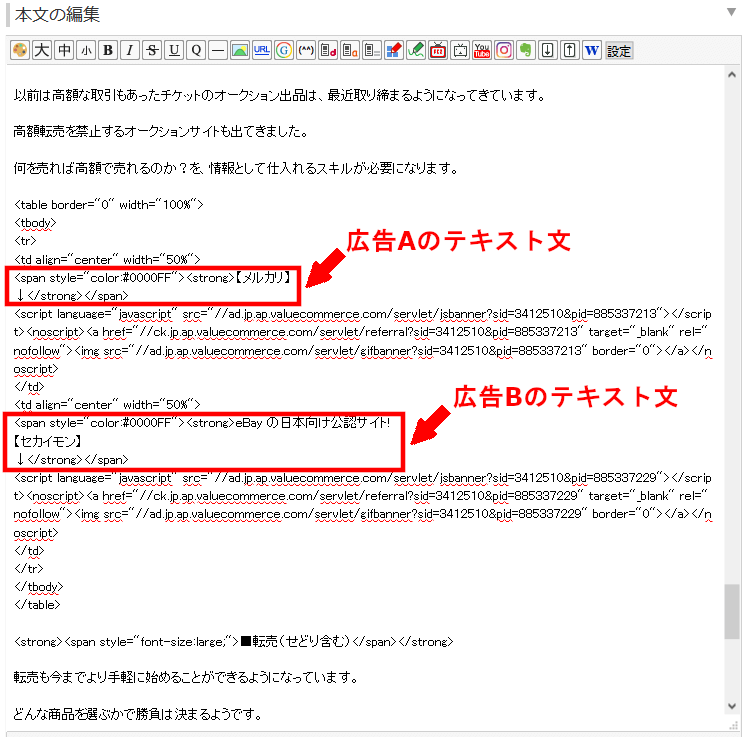The image size is (747, 737).
Task: Click the outlined TV icon
Action: click(x=460, y=50)
